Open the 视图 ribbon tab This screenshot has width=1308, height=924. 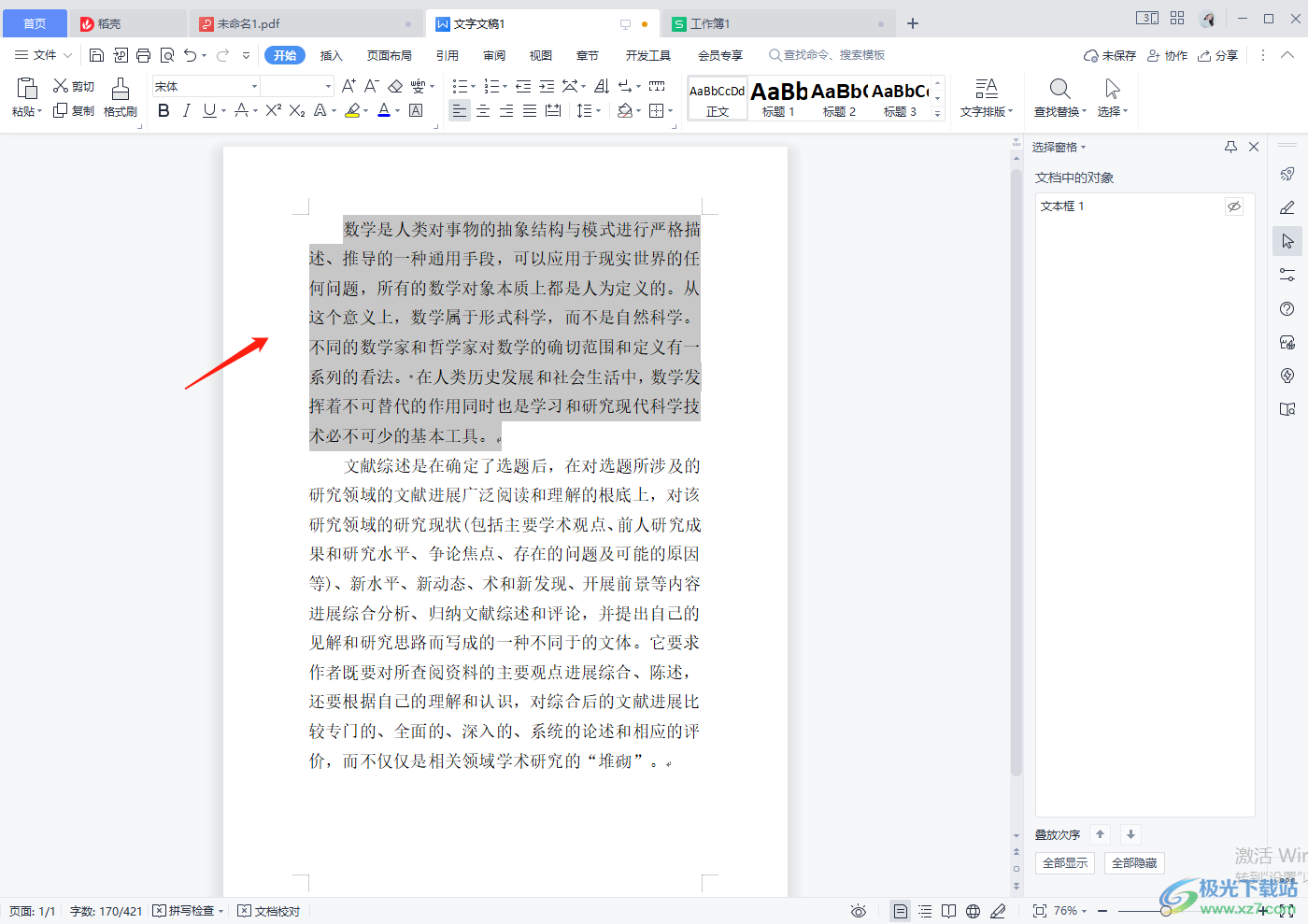[x=541, y=55]
